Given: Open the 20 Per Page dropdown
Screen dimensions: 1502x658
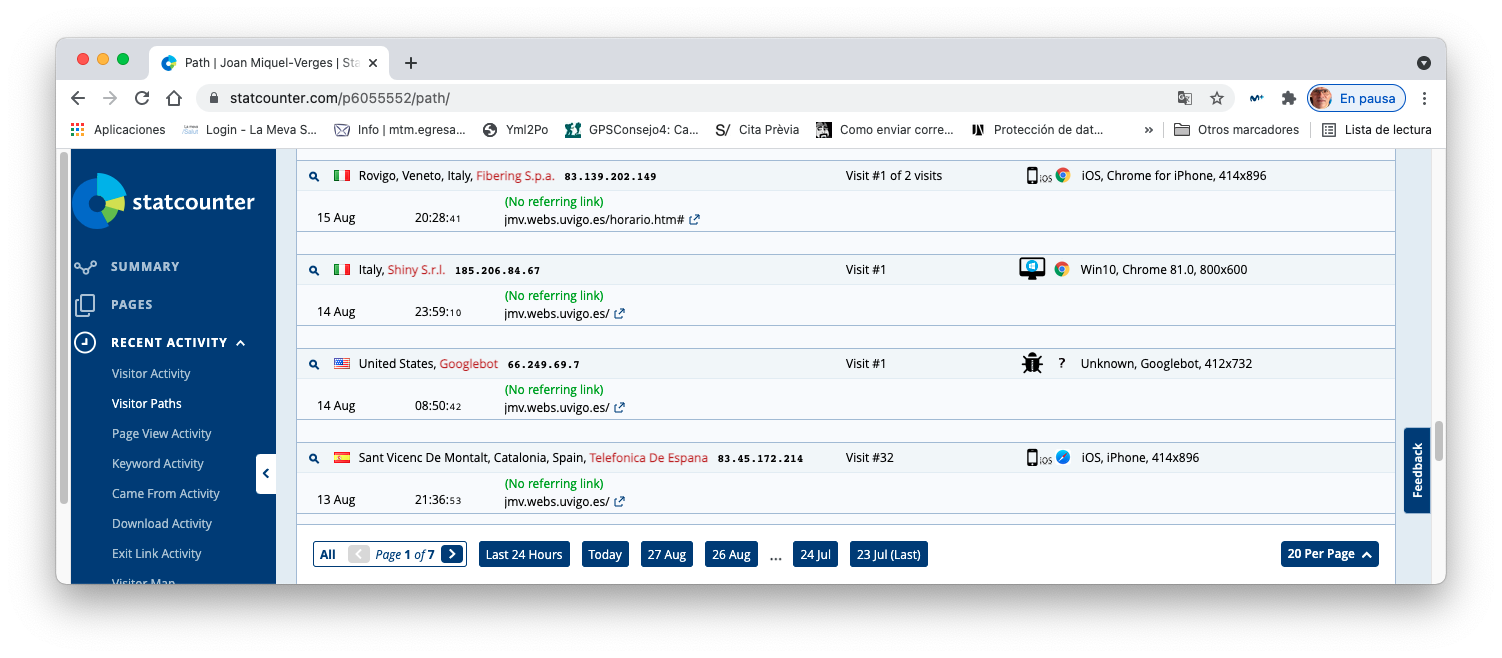Looking at the screenshot, I should [1330, 554].
